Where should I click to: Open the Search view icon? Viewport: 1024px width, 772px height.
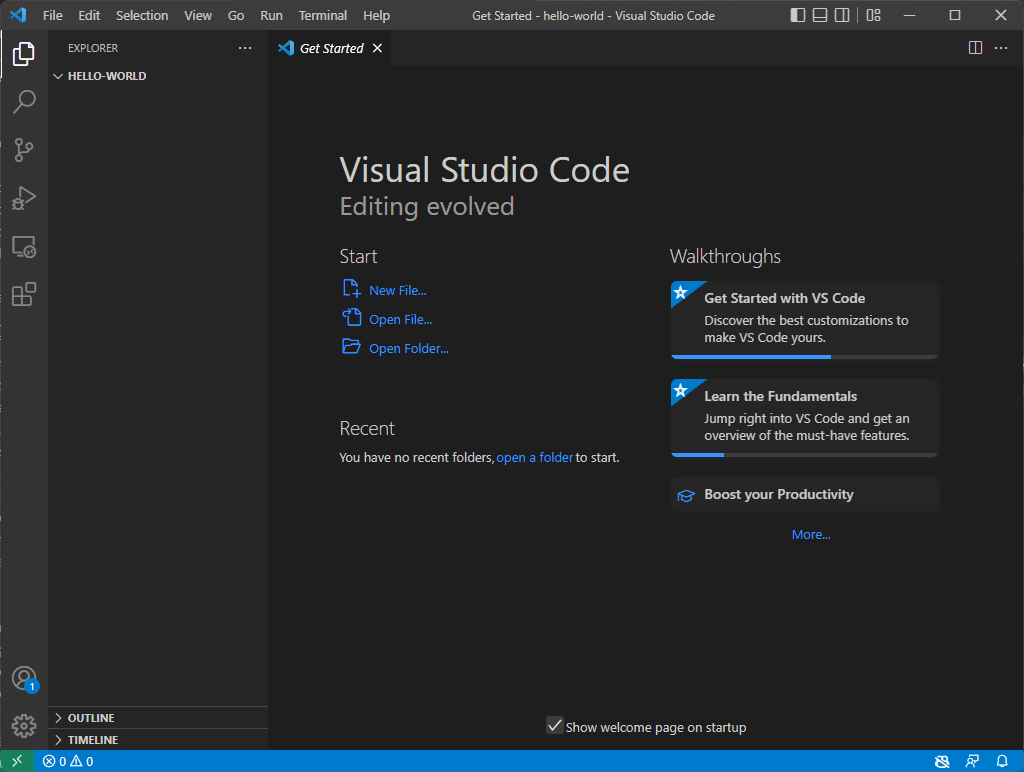24,102
